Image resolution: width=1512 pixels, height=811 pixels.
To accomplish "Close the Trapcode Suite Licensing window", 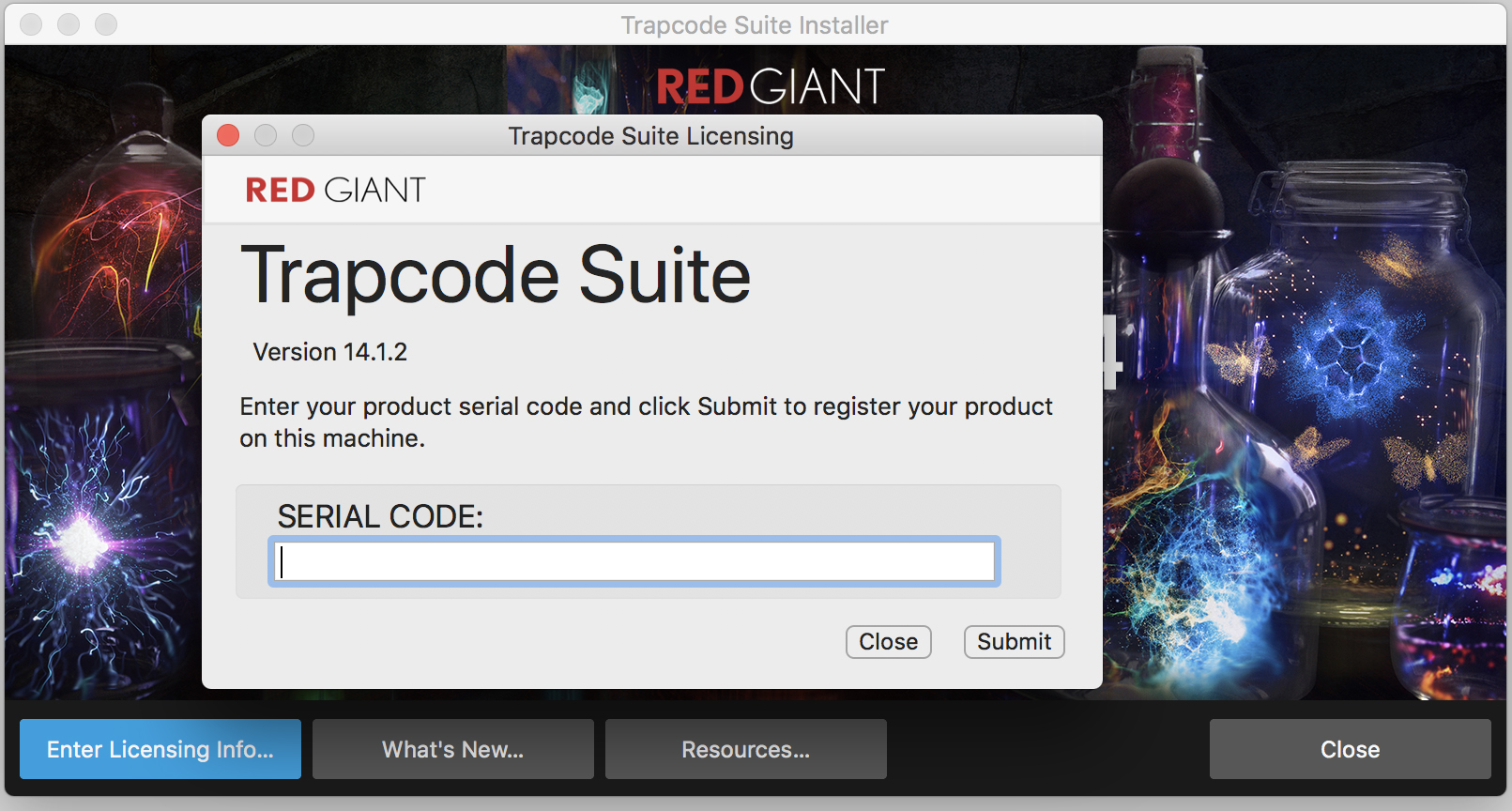I will click(228, 135).
